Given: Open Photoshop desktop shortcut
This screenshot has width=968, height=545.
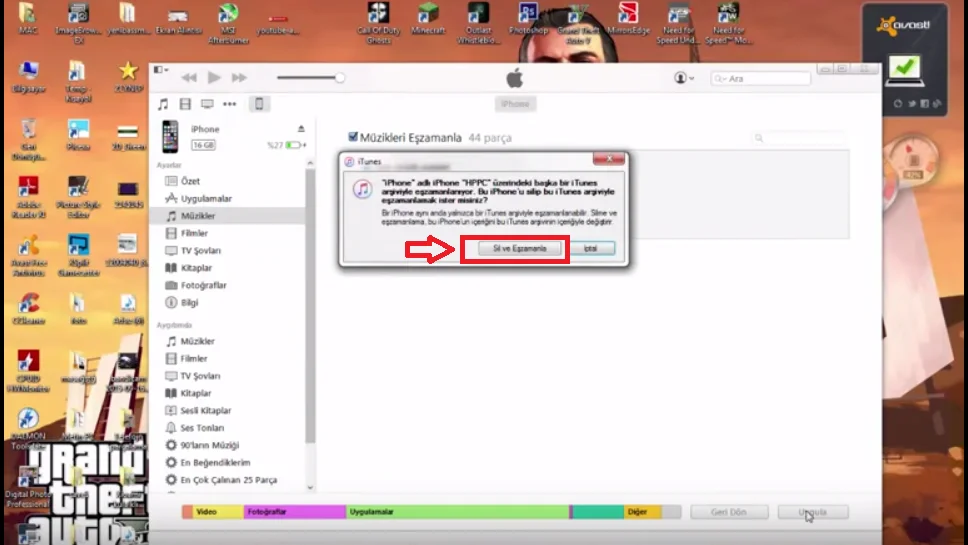Looking at the screenshot, I should (x=528, y=19).
